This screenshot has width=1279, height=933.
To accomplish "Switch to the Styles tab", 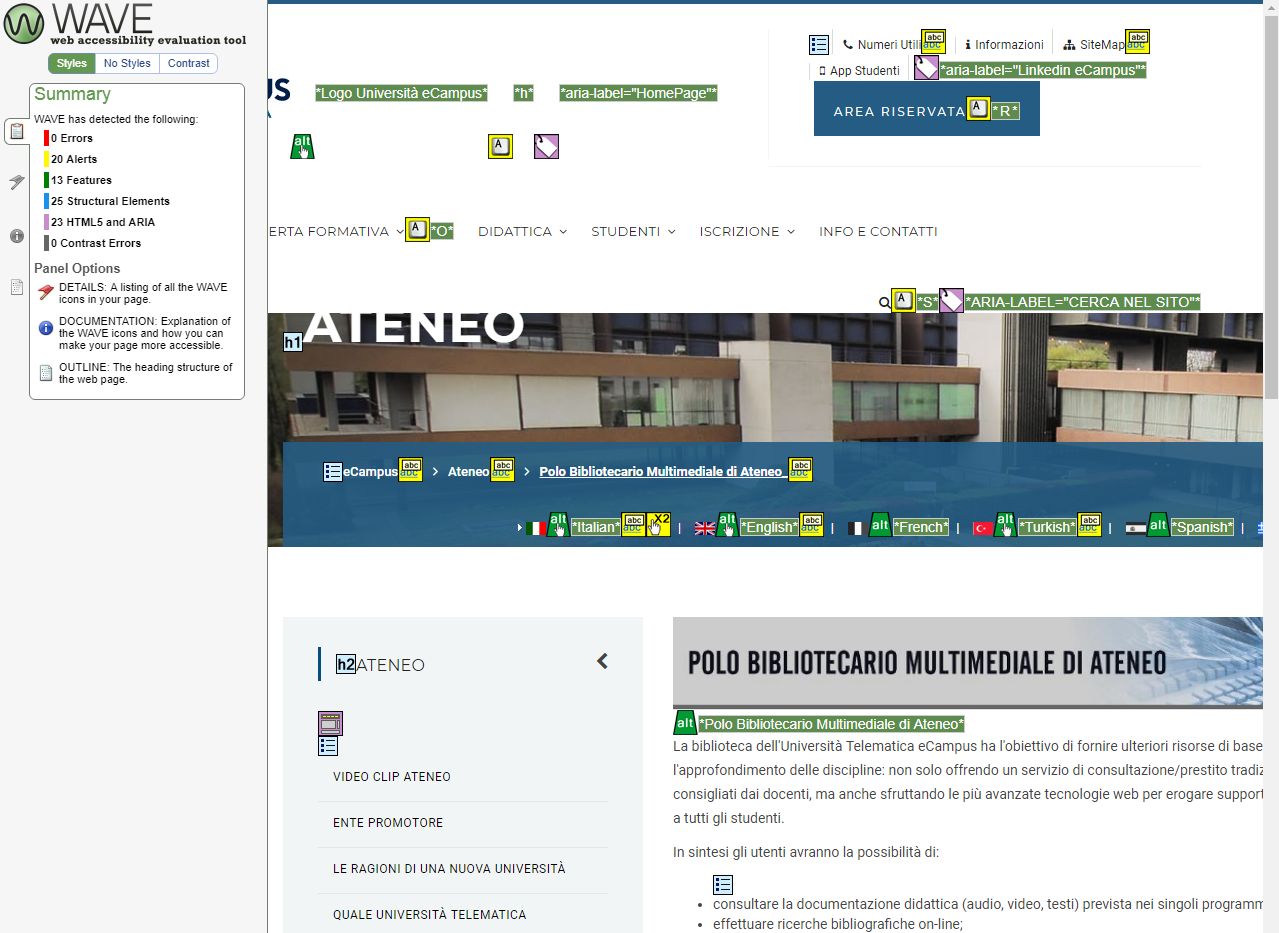I will [x=72, y=63].
